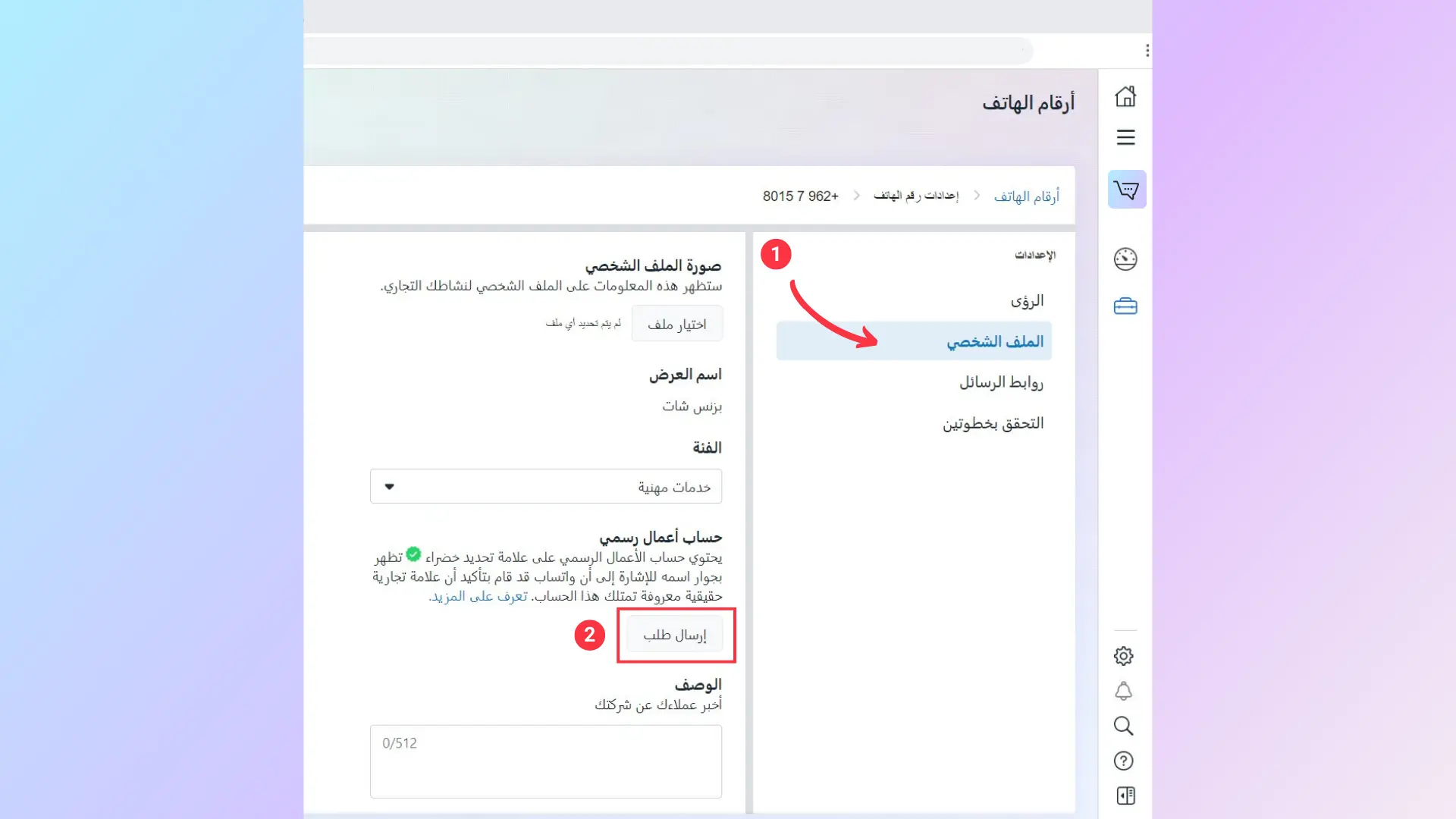Open the browser three-dot menu

click(1147, 50)
